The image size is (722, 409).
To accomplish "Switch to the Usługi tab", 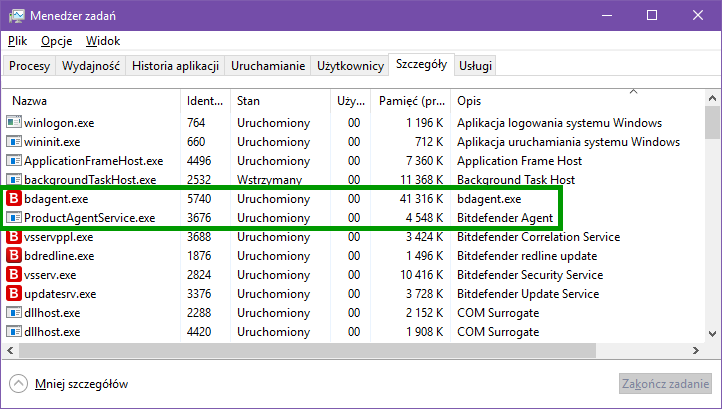I will (x=476, y=66).
